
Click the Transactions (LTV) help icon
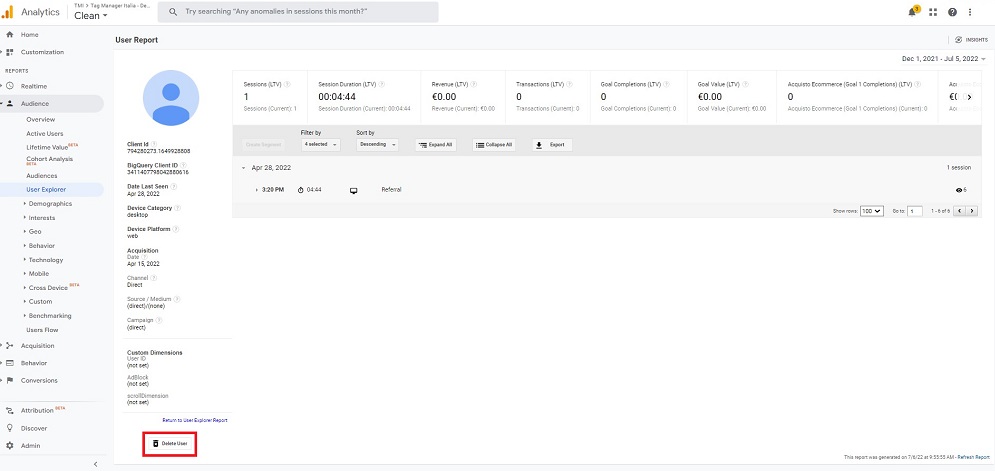click(x=569, y=84)
